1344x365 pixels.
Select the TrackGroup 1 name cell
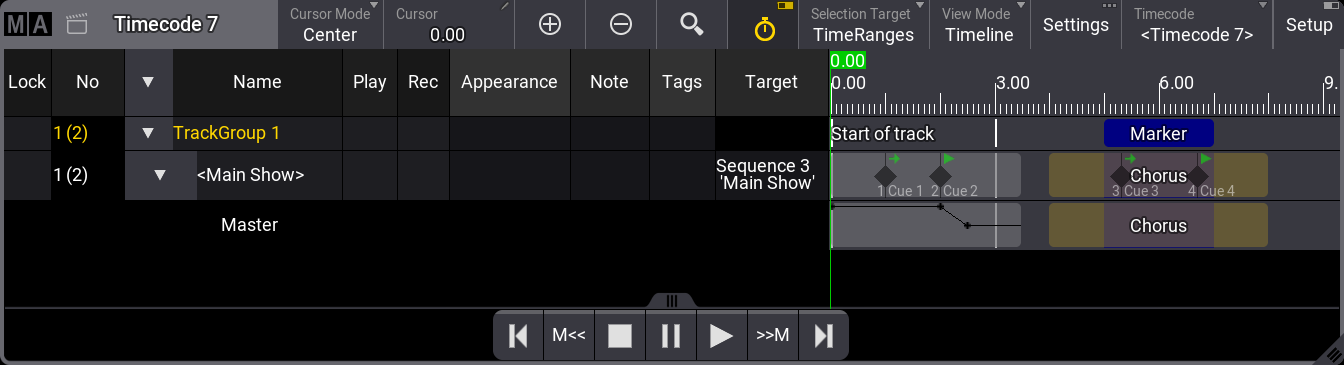tap(257, 133)
